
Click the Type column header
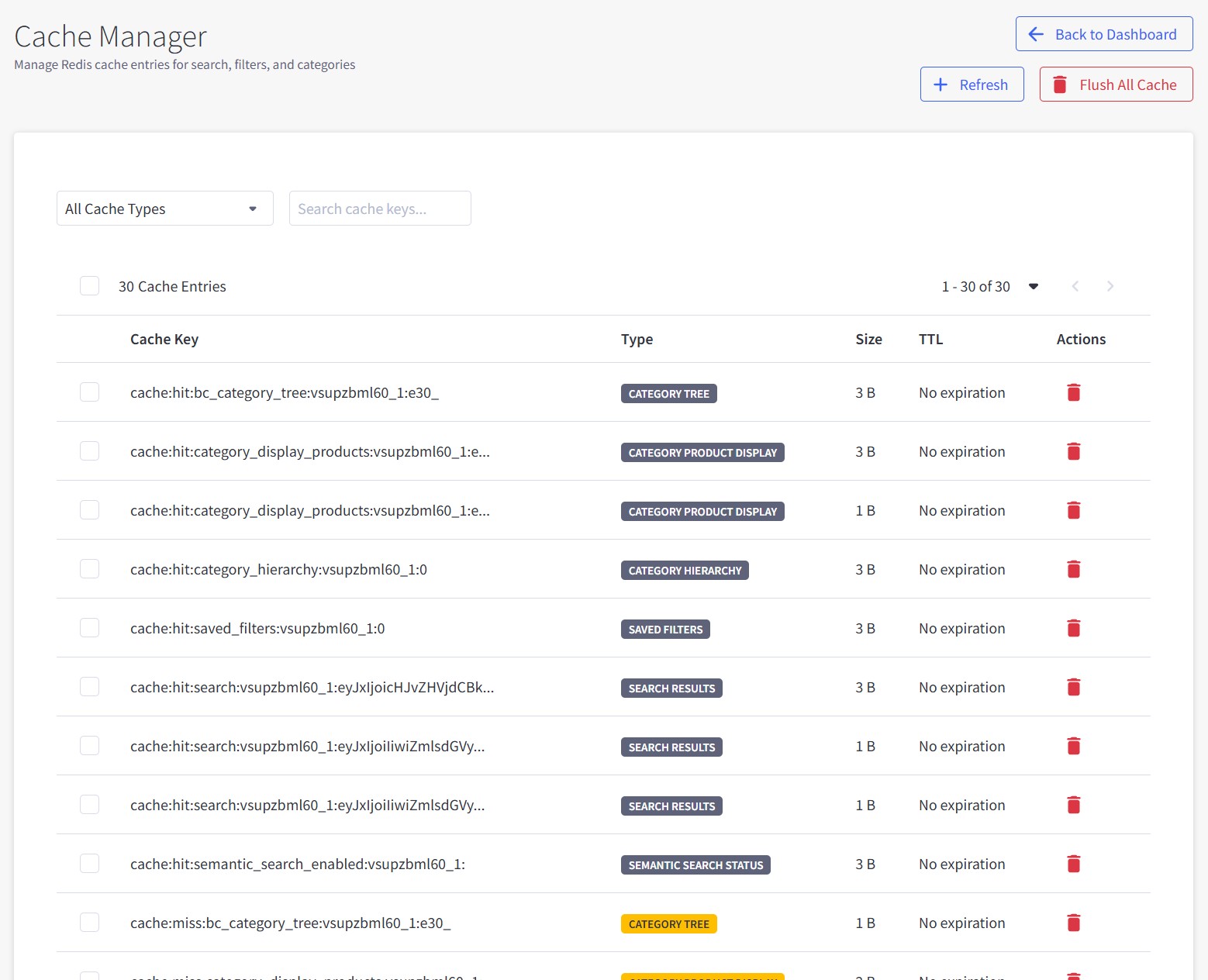[x=637, y=339]
